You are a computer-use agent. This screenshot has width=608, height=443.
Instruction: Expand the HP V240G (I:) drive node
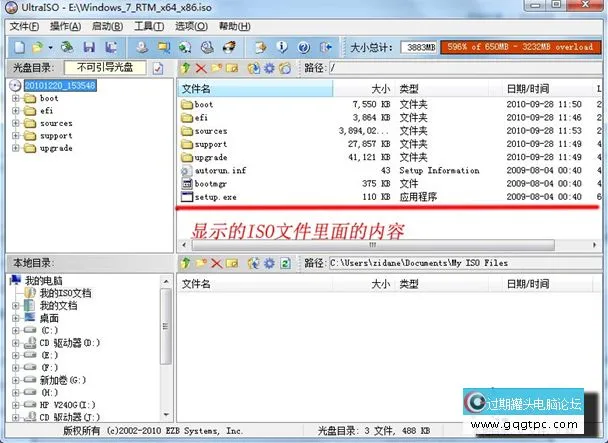[x=16, y=405]
